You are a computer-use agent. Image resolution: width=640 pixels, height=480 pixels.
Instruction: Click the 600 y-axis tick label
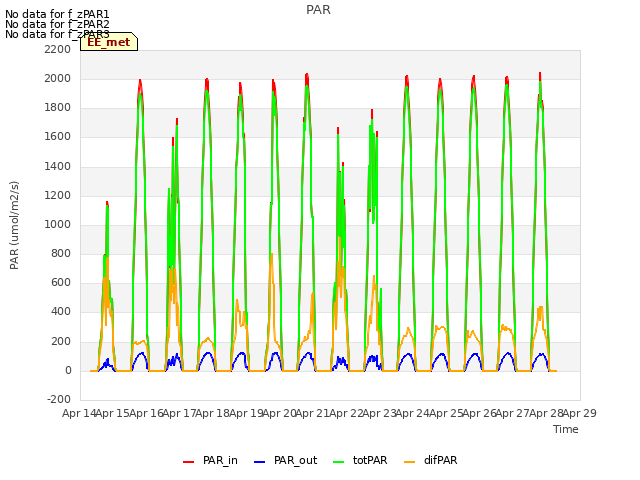pos(61,282)
